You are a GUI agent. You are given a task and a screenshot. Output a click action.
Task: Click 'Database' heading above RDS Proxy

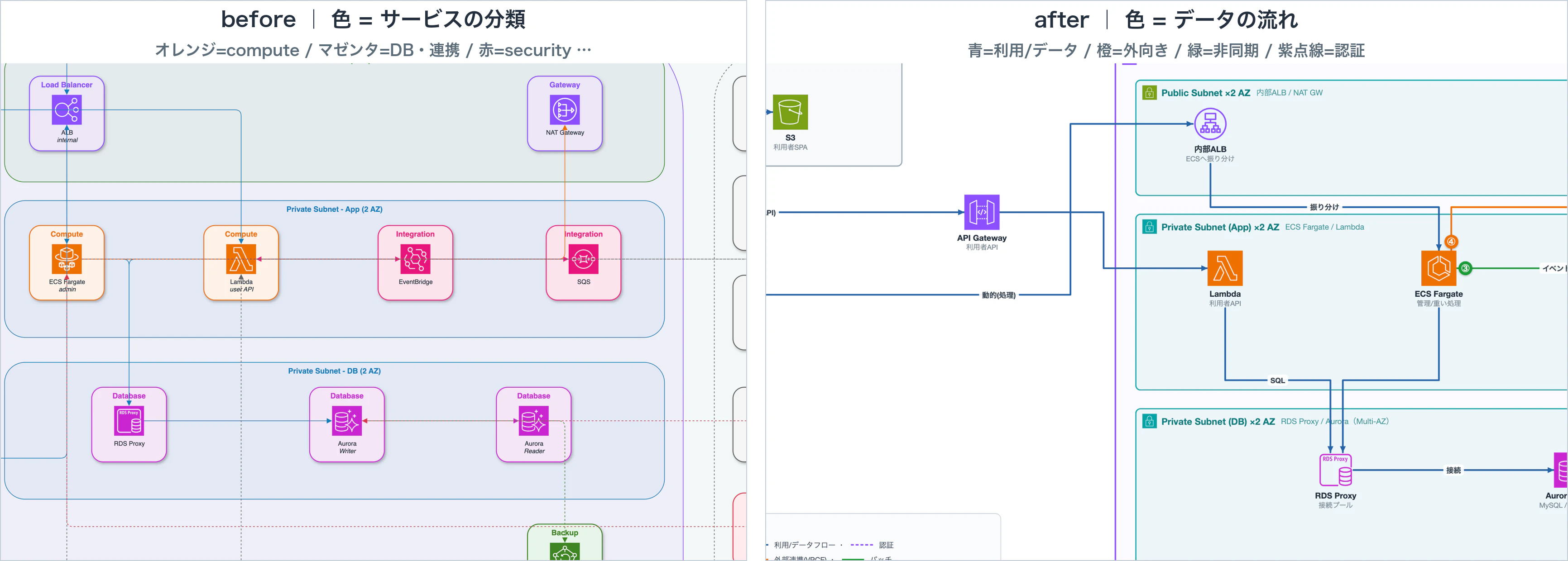tap(129, 396)
